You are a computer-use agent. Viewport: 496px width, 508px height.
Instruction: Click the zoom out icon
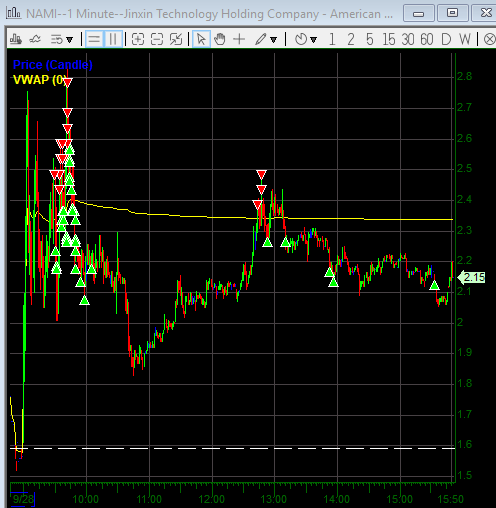tap(157, 39)
